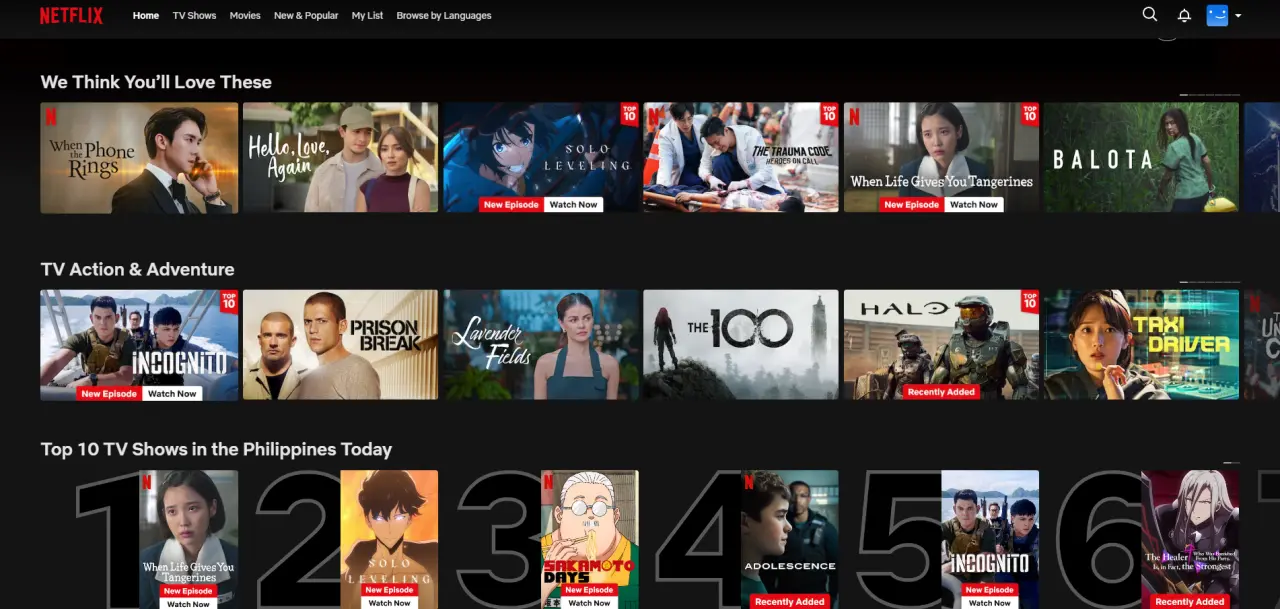This screenshot has width=1280, height=609.
Task: Open the notifications bell
Action: pos(1184,15)
